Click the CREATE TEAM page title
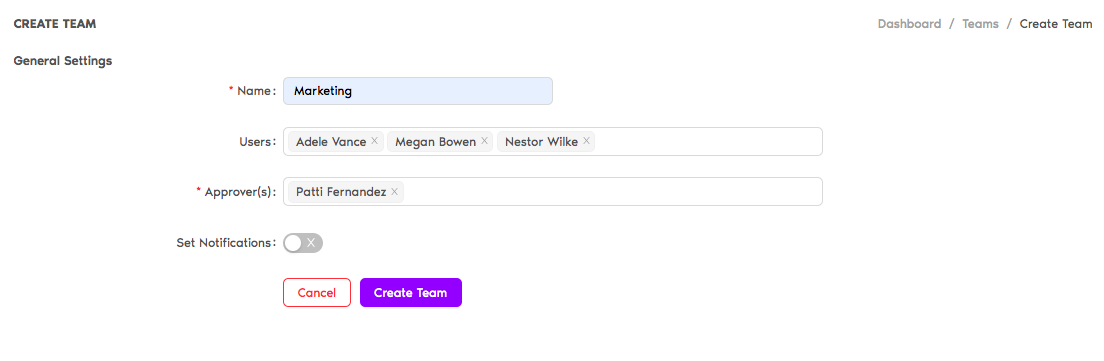 (x=55, y=24)
